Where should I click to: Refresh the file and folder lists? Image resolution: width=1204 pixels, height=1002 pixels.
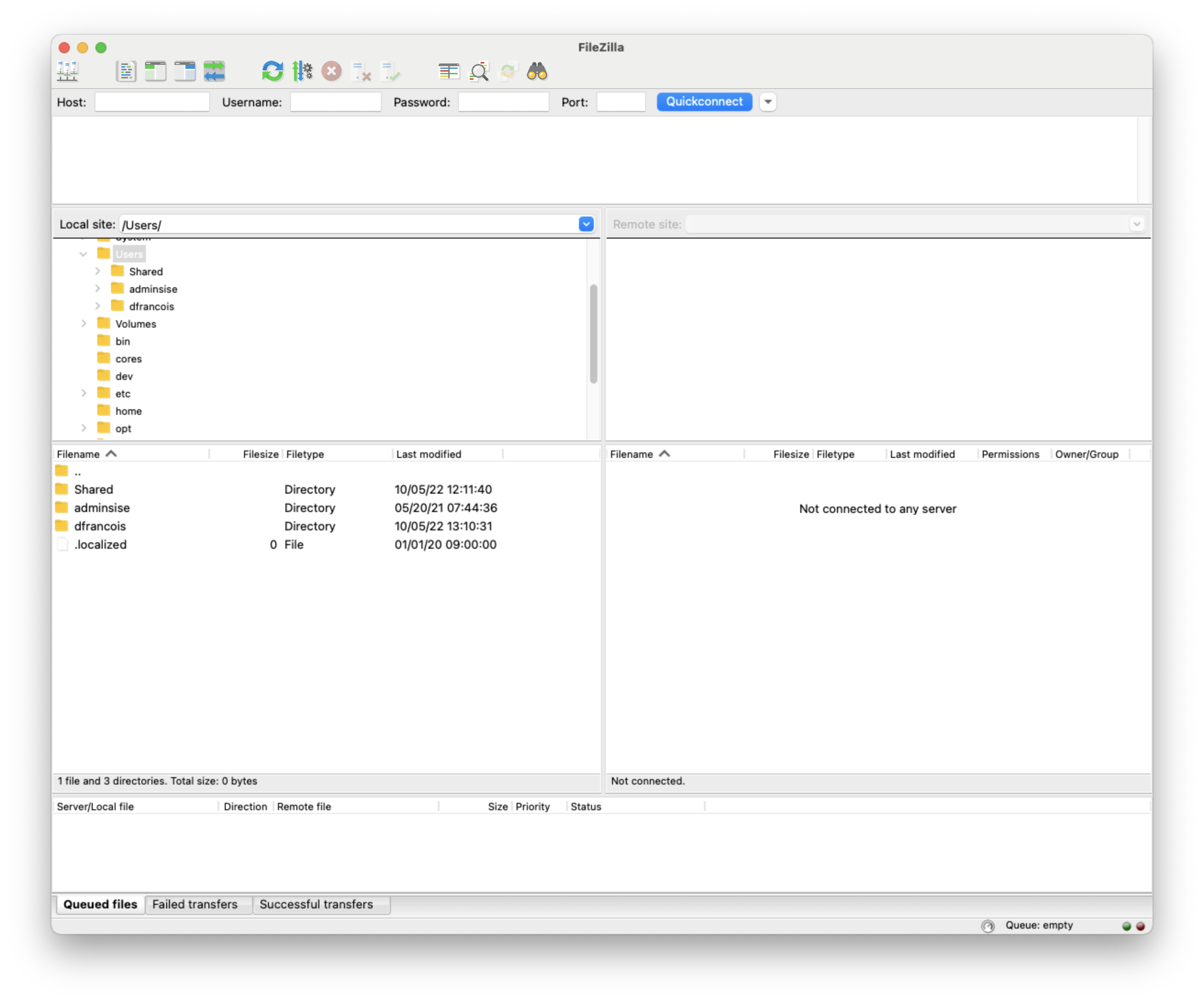(x=273, y=72)
